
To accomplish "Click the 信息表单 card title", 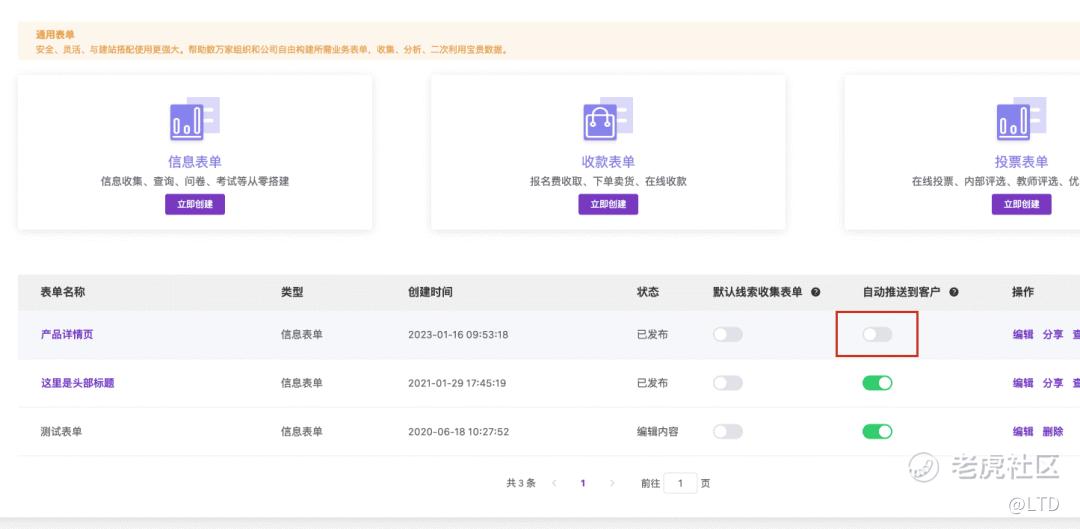I will pos(195,162).
